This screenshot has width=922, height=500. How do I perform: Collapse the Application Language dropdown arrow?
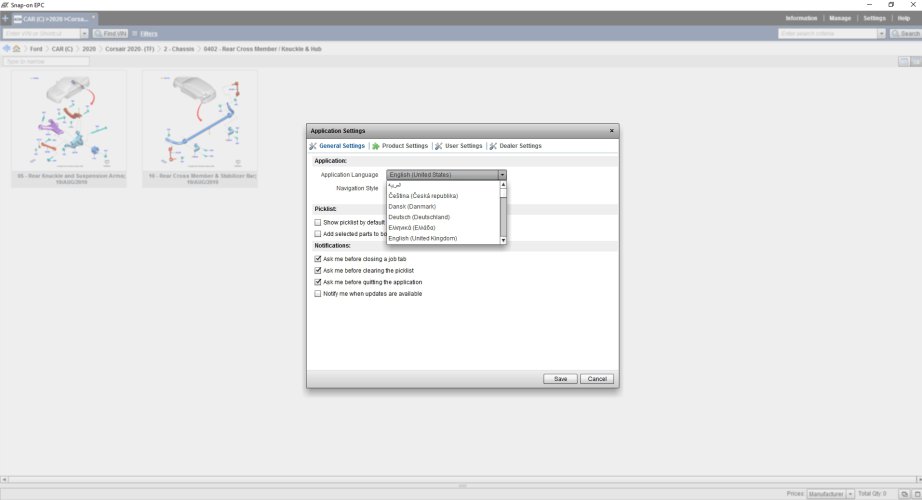click(502, 175)
